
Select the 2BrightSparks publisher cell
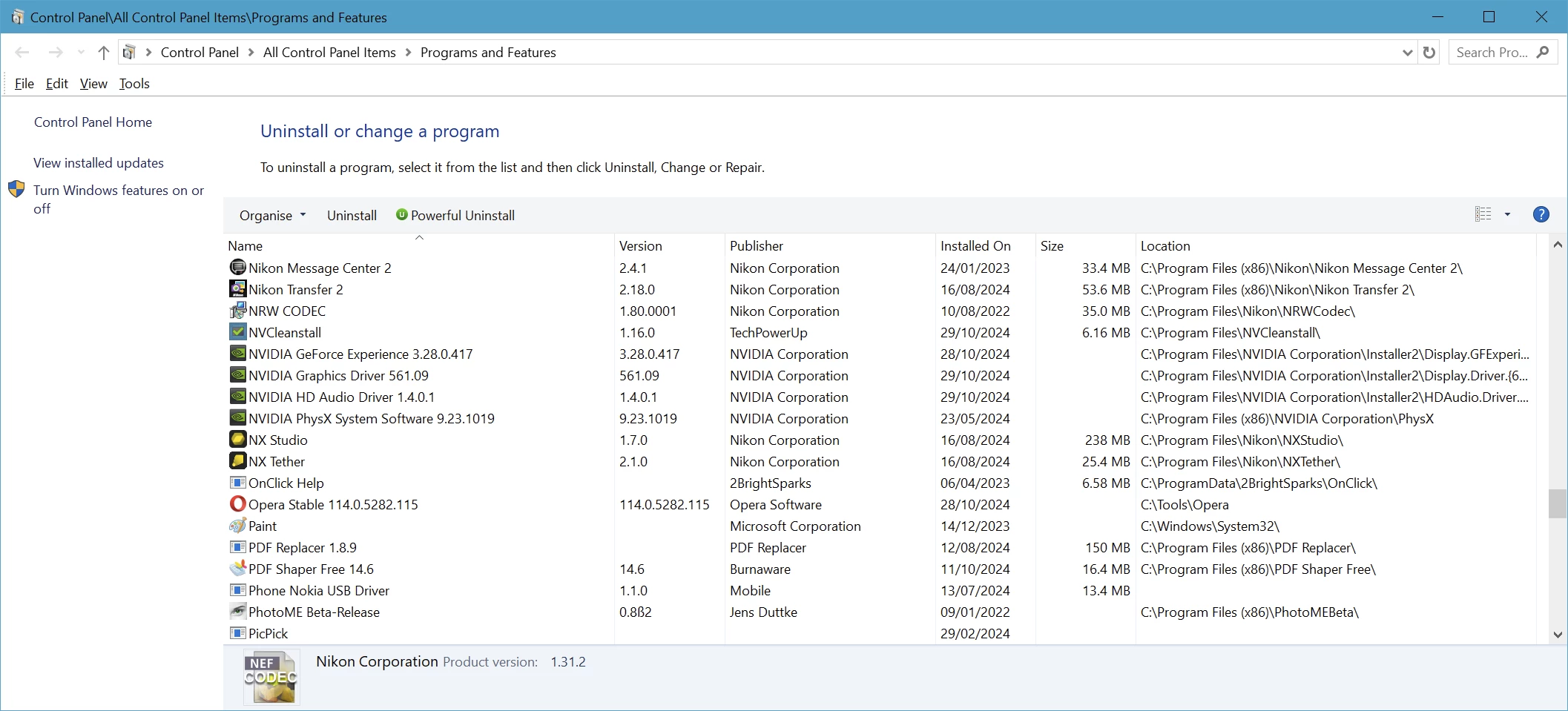[x=771, y=483]
